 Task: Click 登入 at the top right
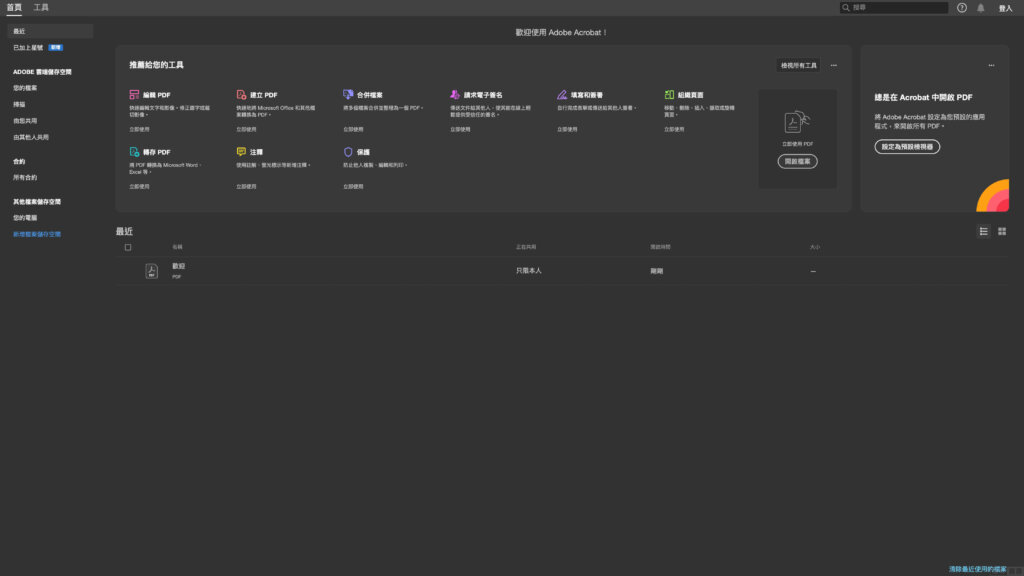[x=1005, y=8]
